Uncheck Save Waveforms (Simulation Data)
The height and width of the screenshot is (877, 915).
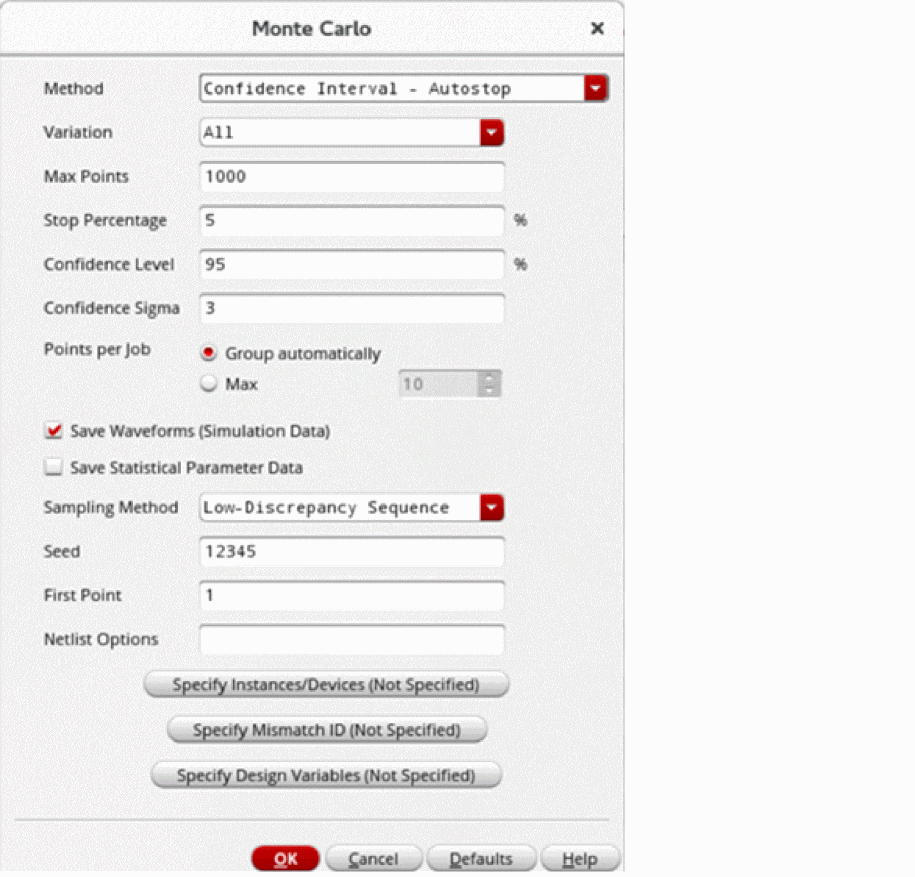(x=54, y=431)
